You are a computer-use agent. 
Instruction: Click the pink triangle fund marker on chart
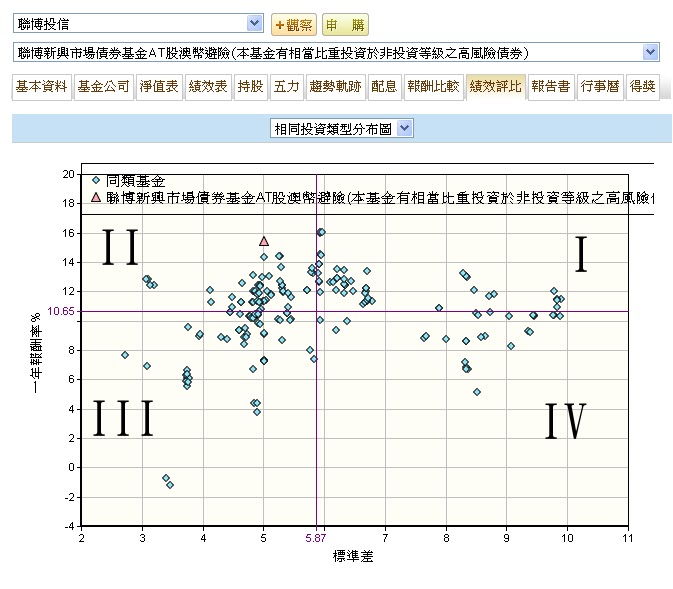coord(264,241)
